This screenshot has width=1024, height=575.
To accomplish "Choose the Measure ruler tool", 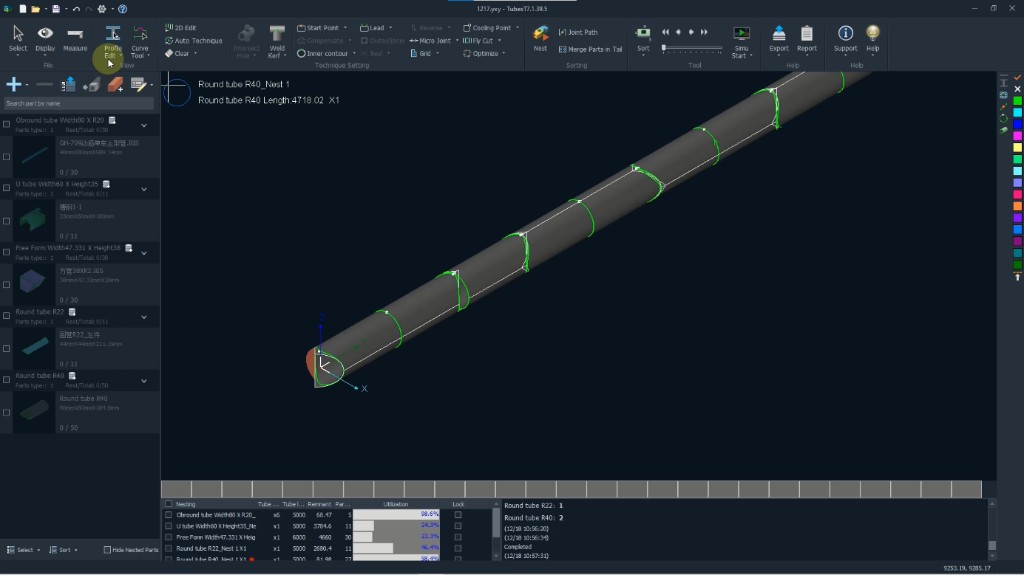I will (75, 39).
